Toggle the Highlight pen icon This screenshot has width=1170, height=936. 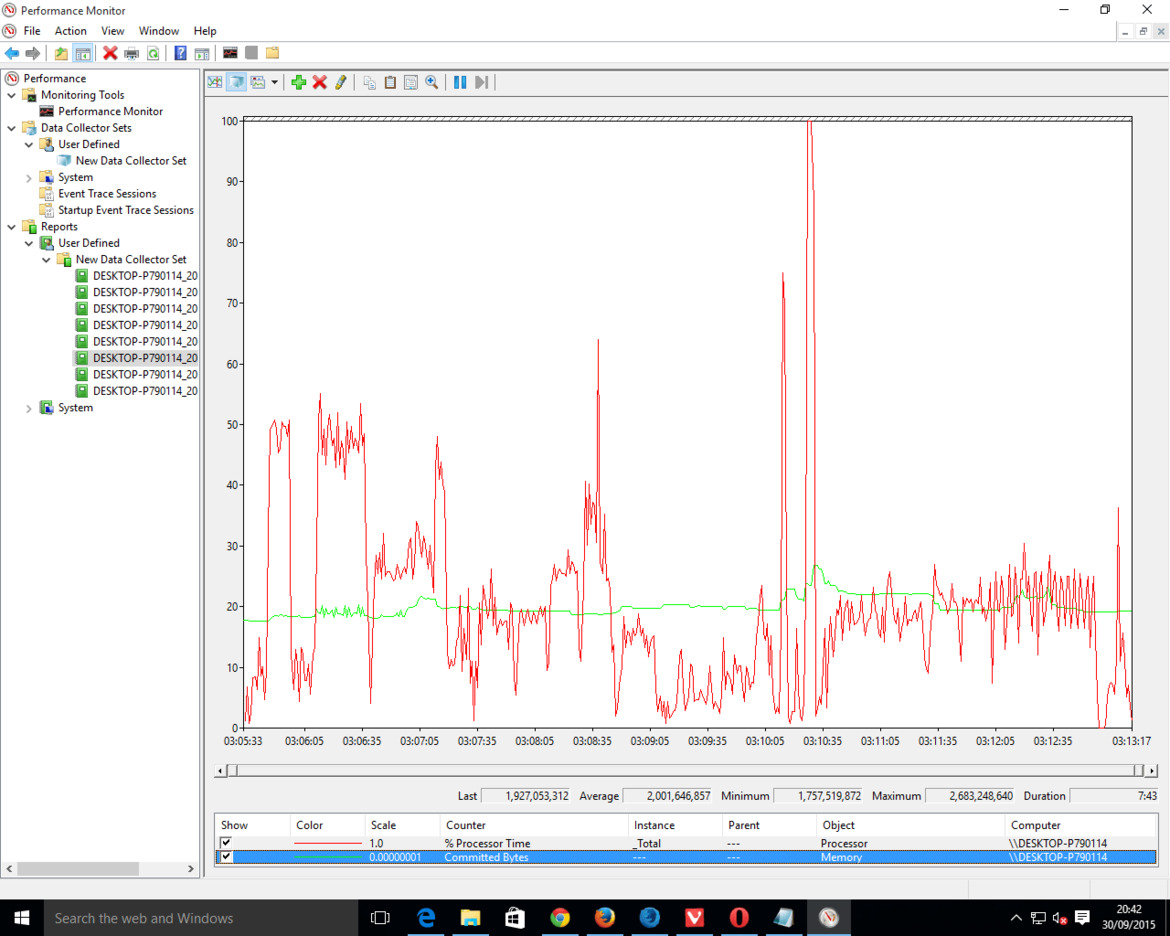(x=341, y=82)
